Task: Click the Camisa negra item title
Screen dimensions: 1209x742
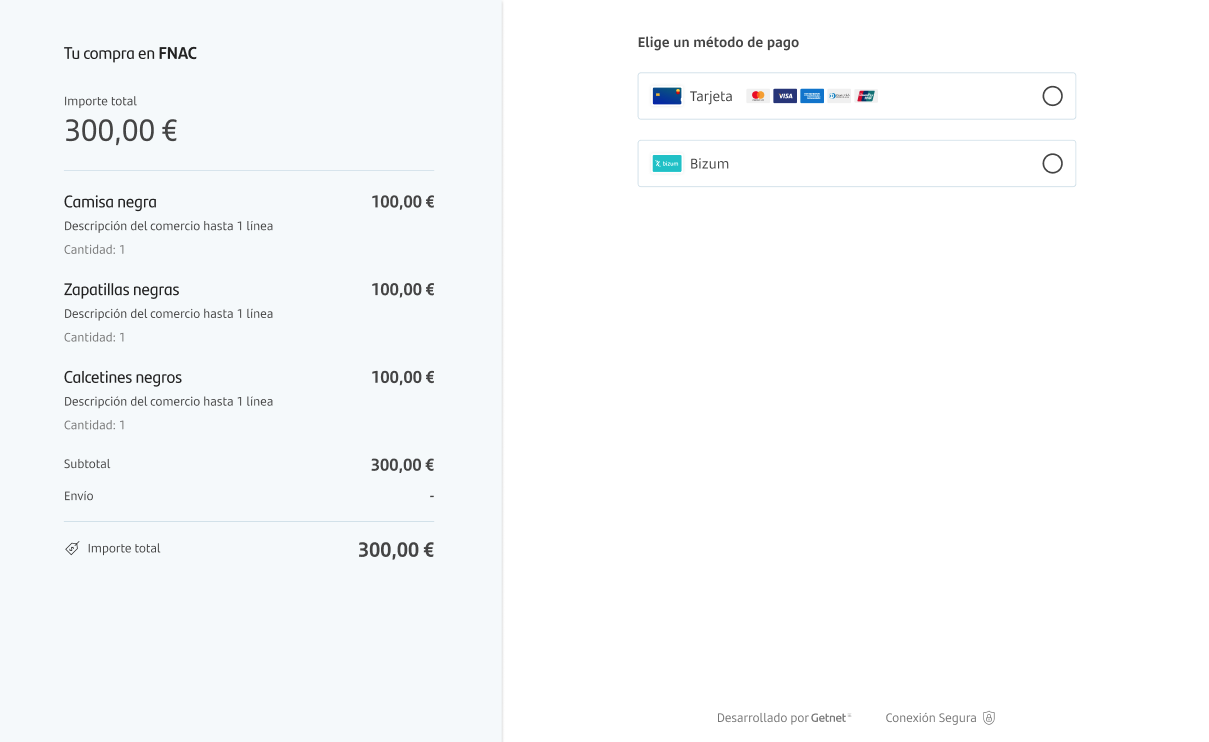Action: click(110, 202)
